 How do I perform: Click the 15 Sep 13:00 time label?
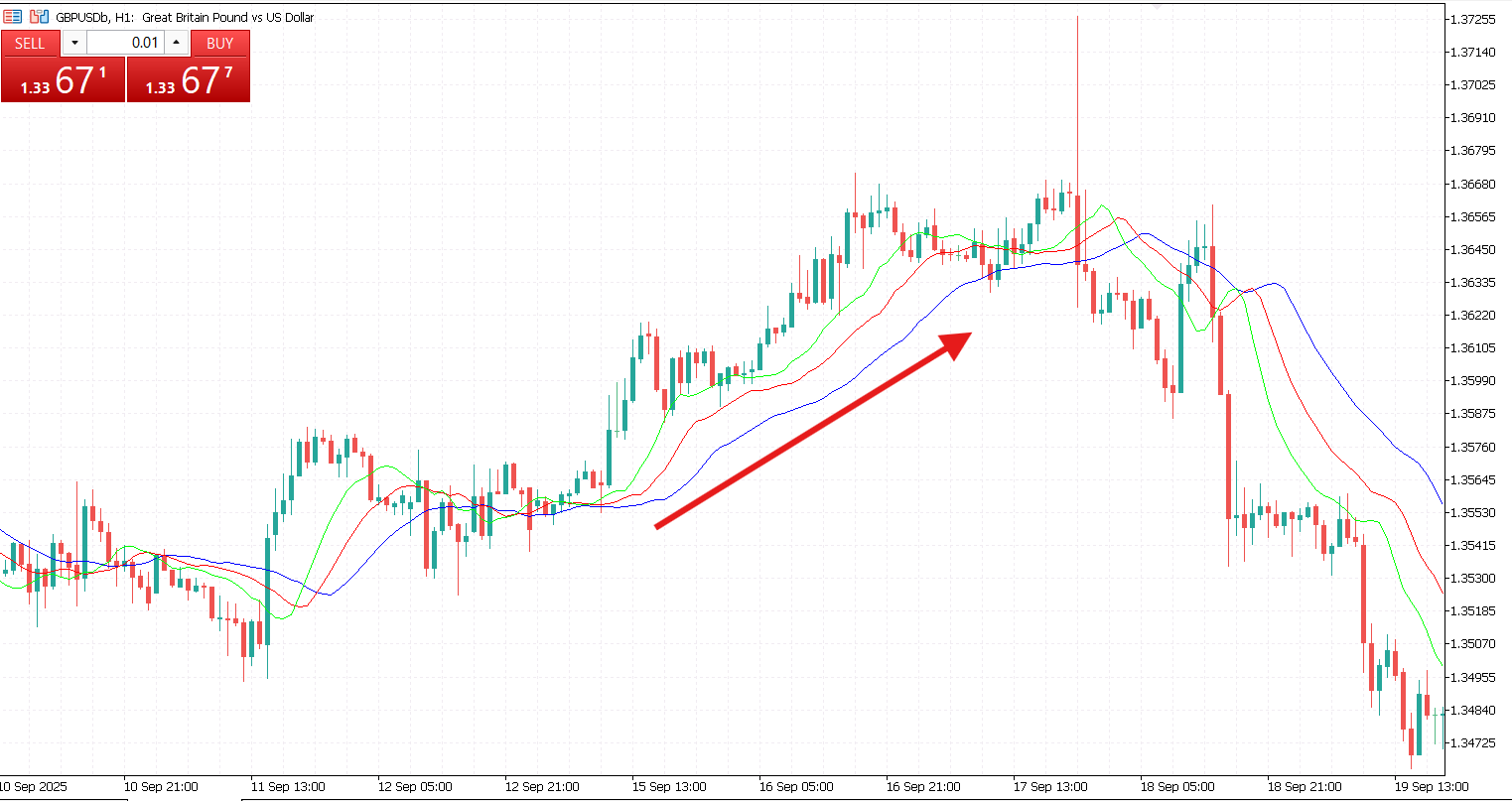tap(668, 787)
